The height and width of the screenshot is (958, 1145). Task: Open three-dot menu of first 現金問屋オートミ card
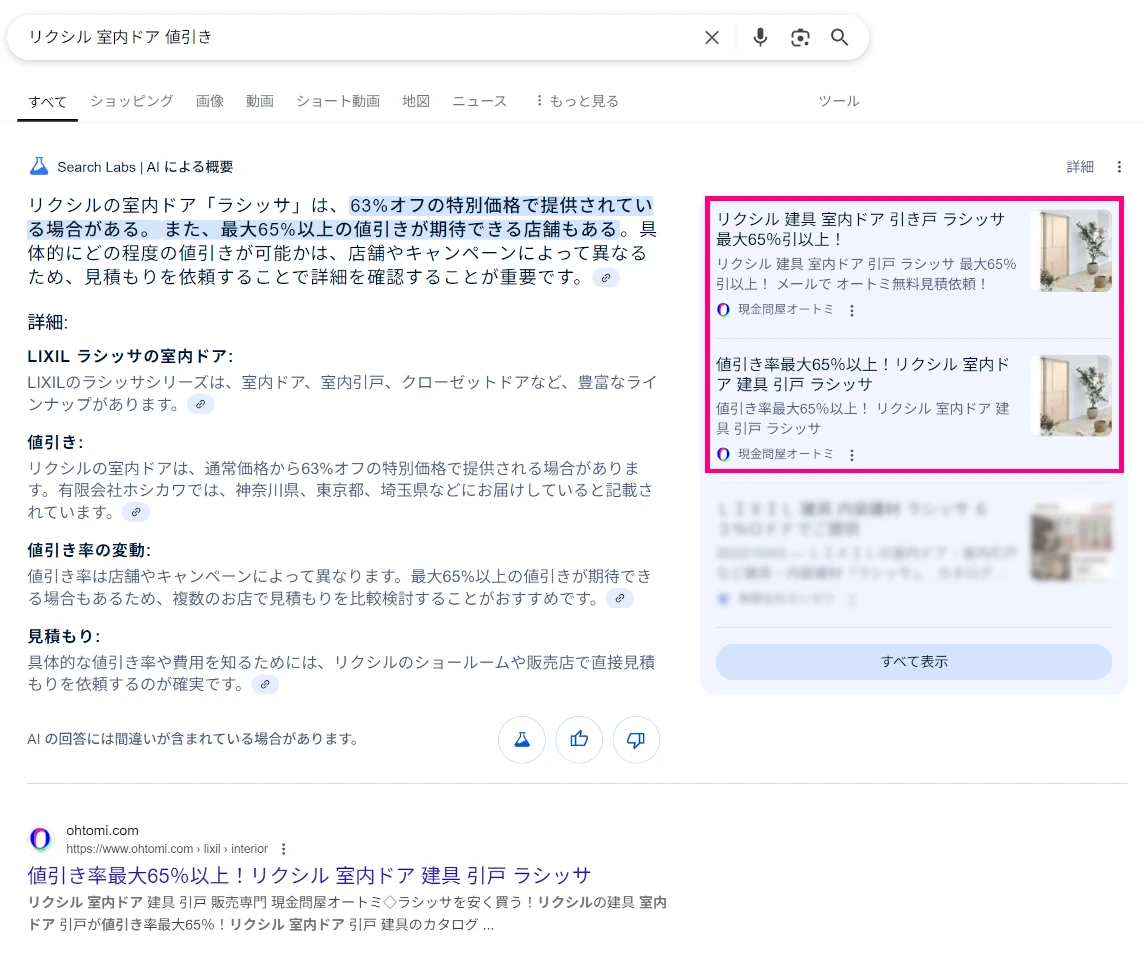point(851,310)
